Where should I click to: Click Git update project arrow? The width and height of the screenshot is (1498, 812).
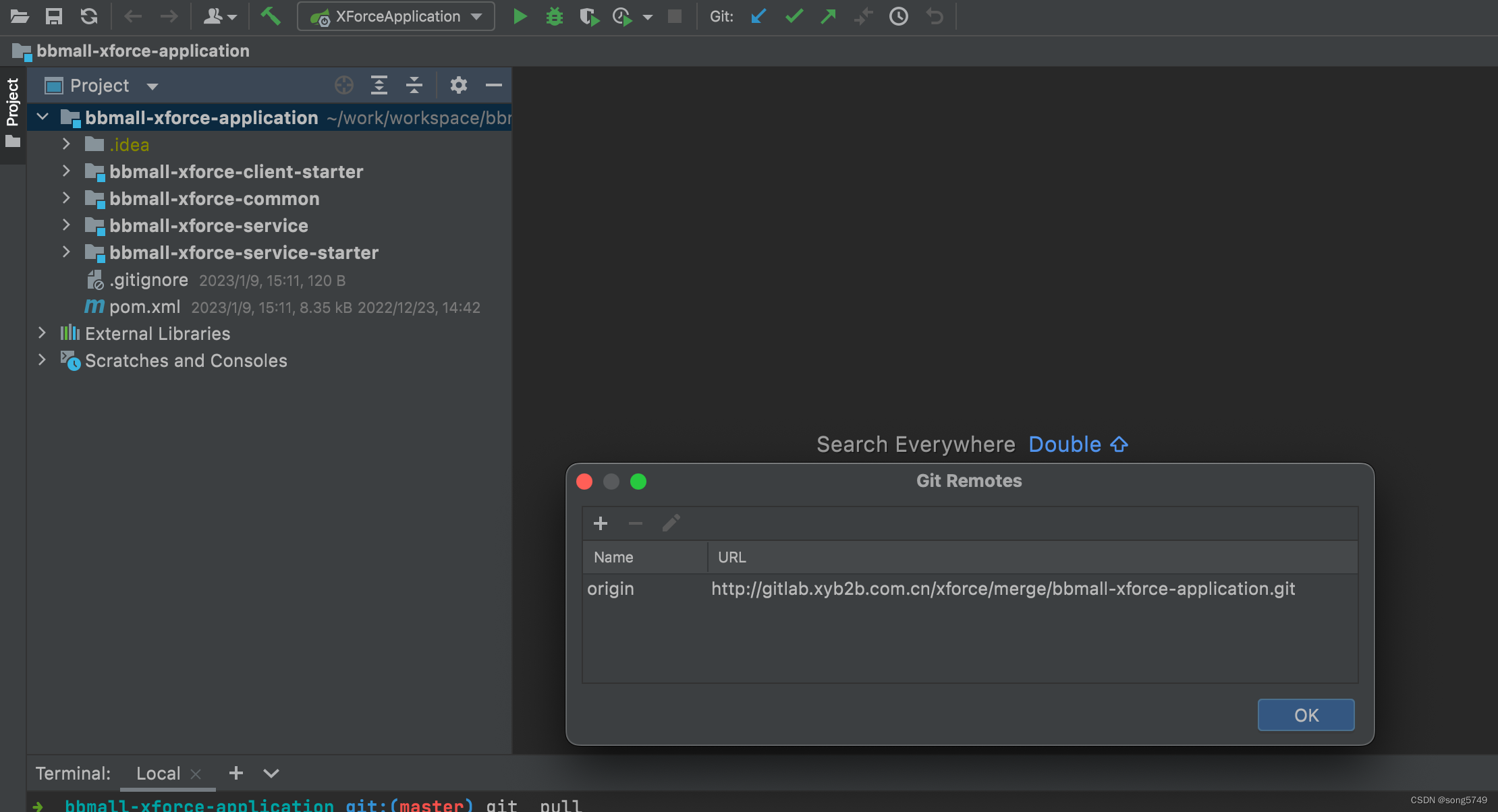758,16
